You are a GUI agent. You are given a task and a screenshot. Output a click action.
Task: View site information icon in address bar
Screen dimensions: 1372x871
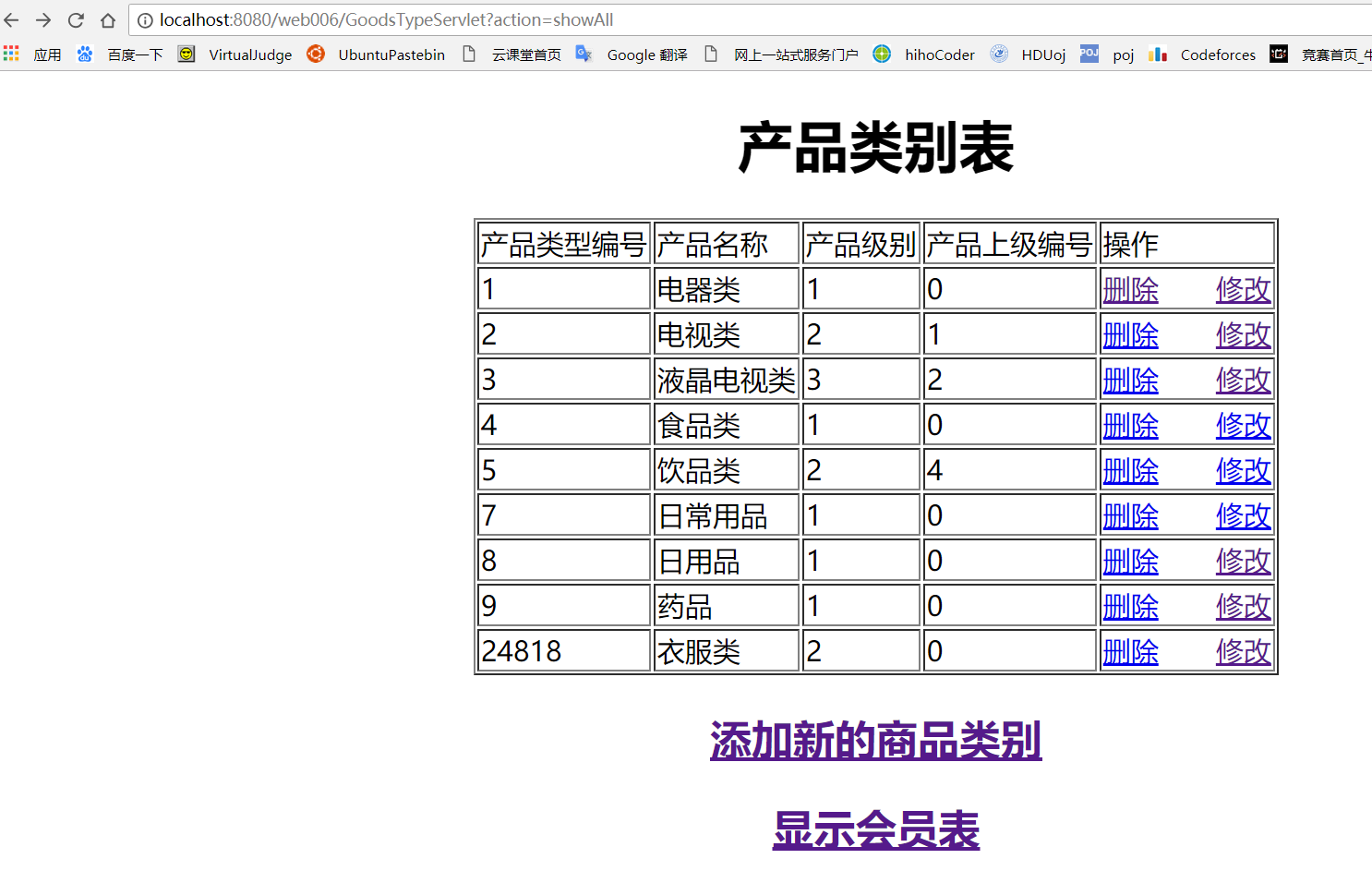coord(145,20)
